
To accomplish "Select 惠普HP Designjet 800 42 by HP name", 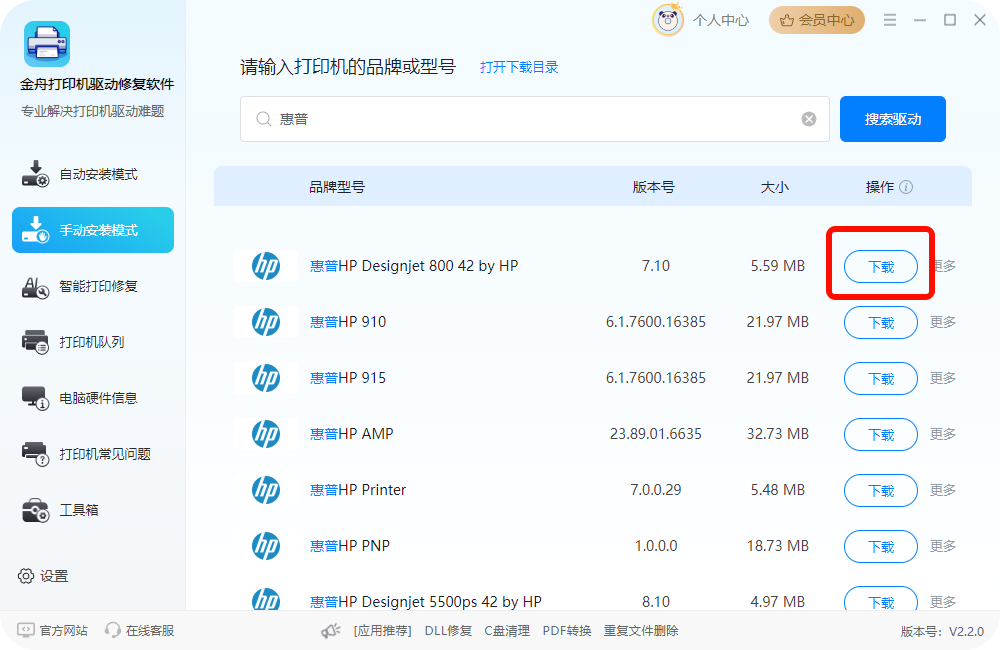I will (414, 266).
